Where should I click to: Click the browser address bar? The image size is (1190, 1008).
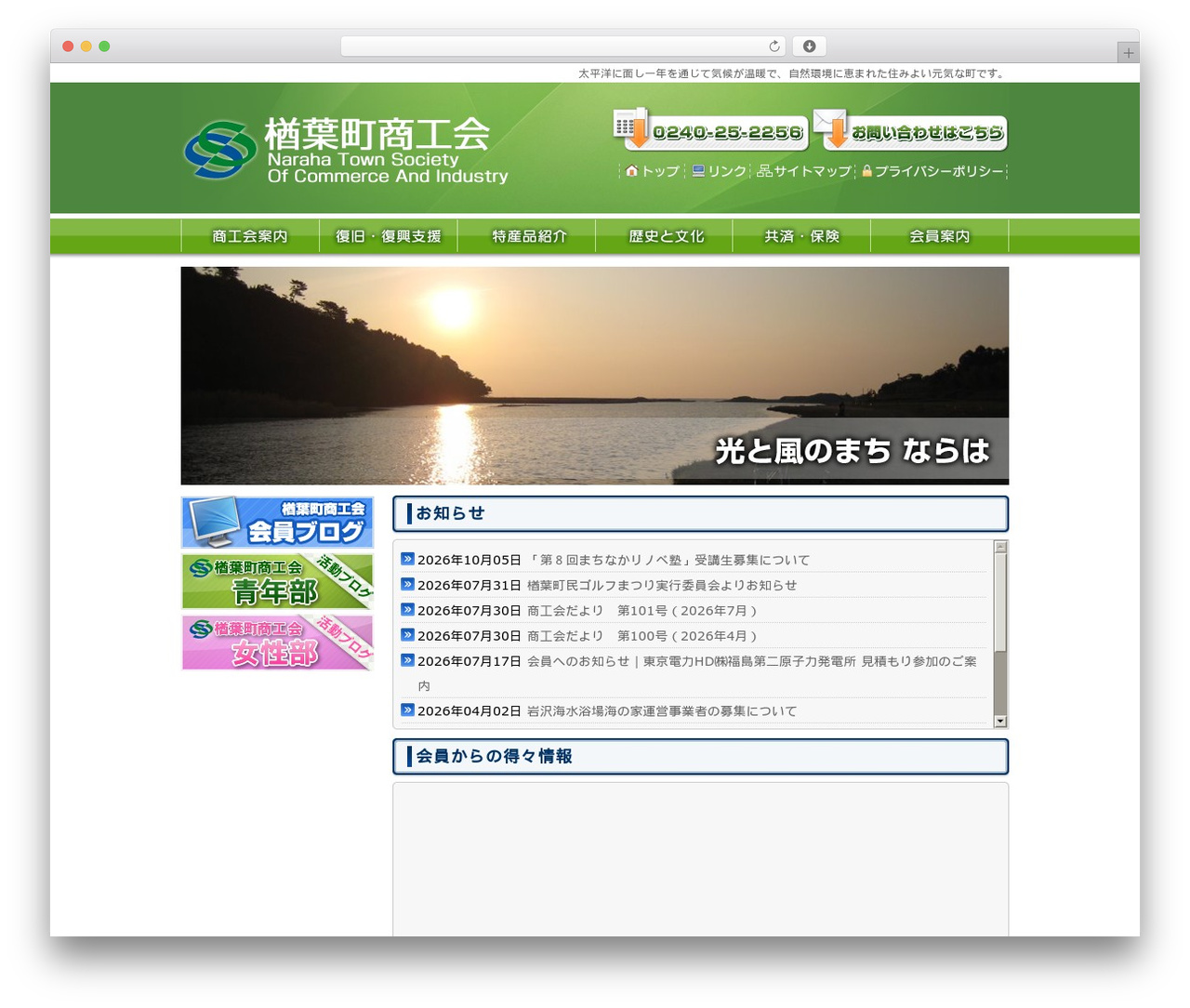coord(563,46)
